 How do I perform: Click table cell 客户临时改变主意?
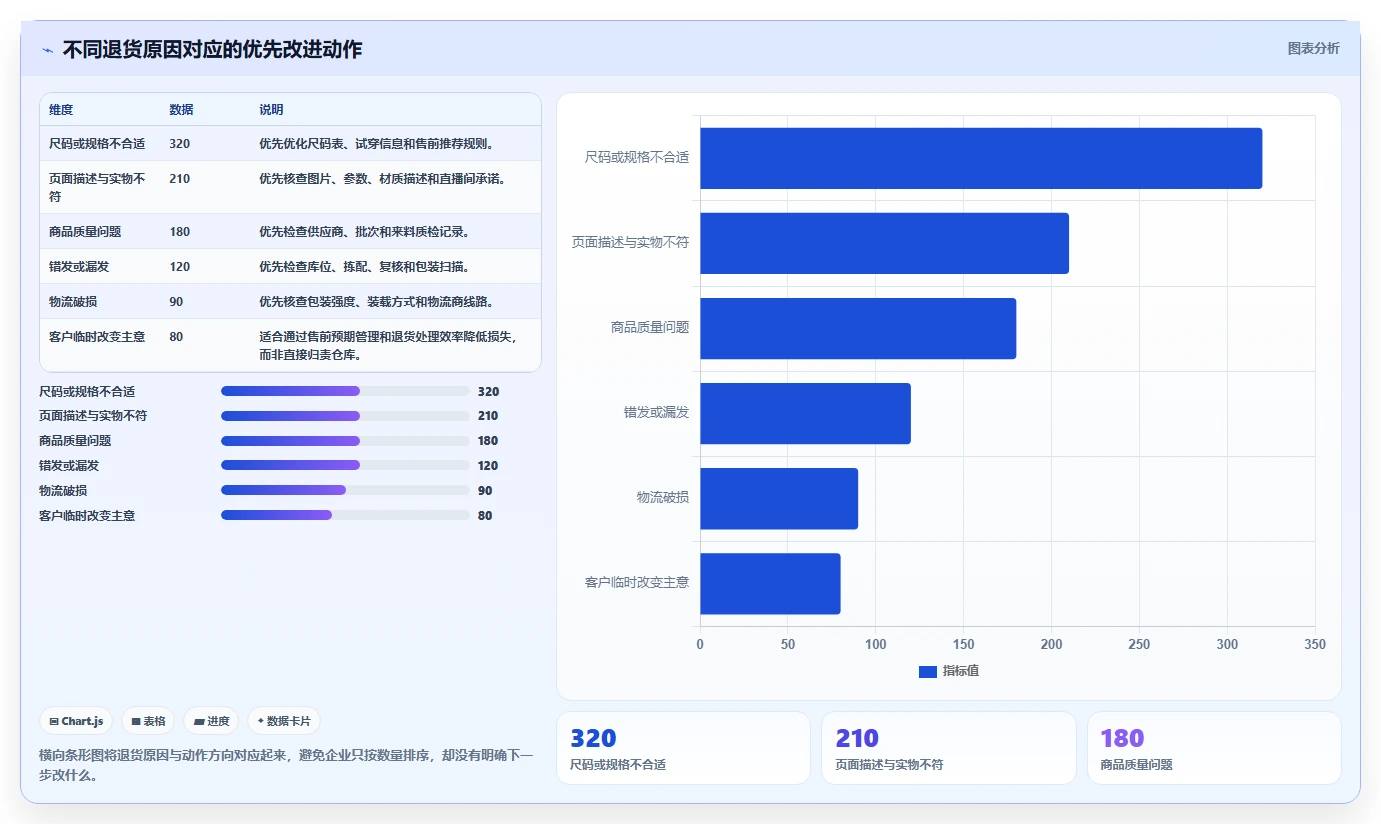point(97,337)
